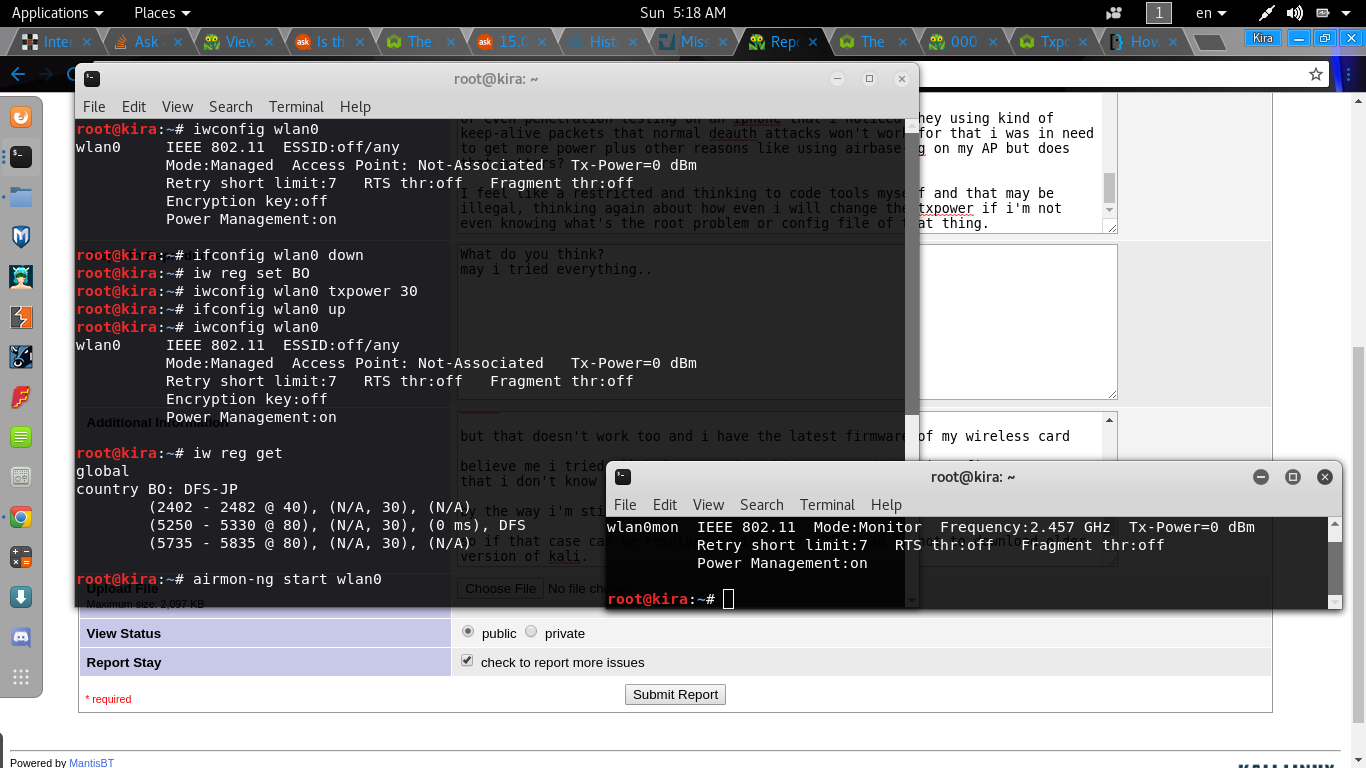Open the 'en' keyboard language dropdown
The height and width of the screenshot is (768, 1366).
pos(1211,13)
